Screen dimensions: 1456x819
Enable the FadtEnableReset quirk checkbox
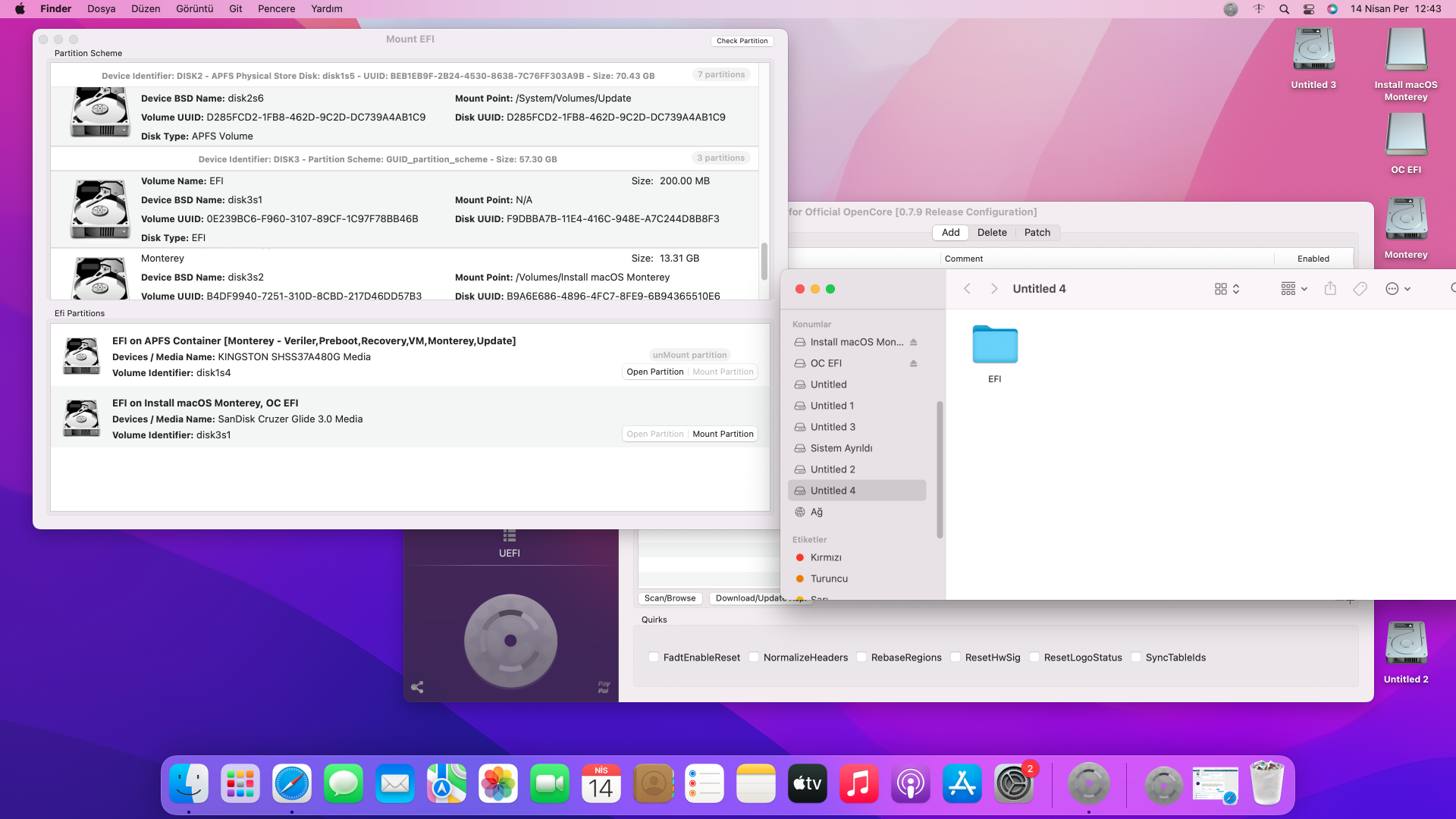point(653,657)
